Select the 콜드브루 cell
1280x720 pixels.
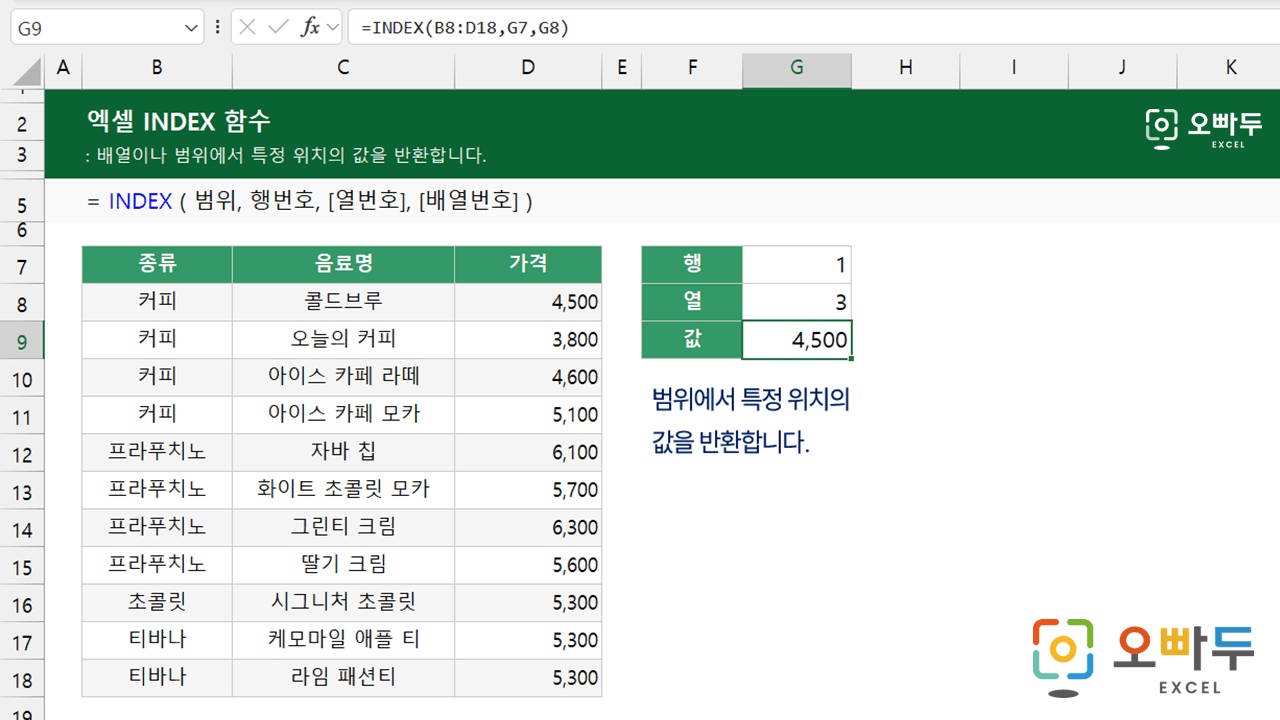click(343, 302)
